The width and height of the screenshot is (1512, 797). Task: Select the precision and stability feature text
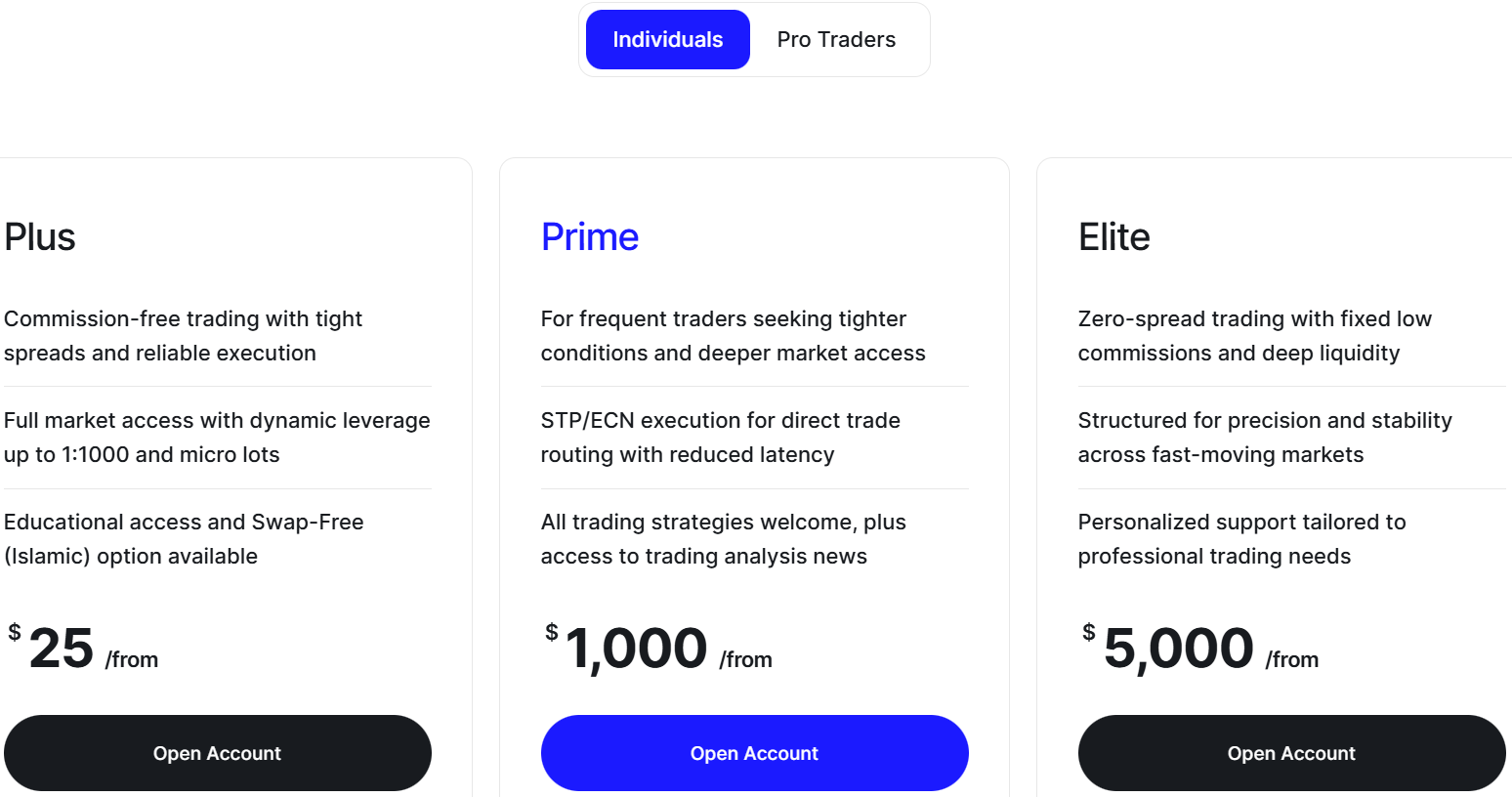click(1264, 438)
